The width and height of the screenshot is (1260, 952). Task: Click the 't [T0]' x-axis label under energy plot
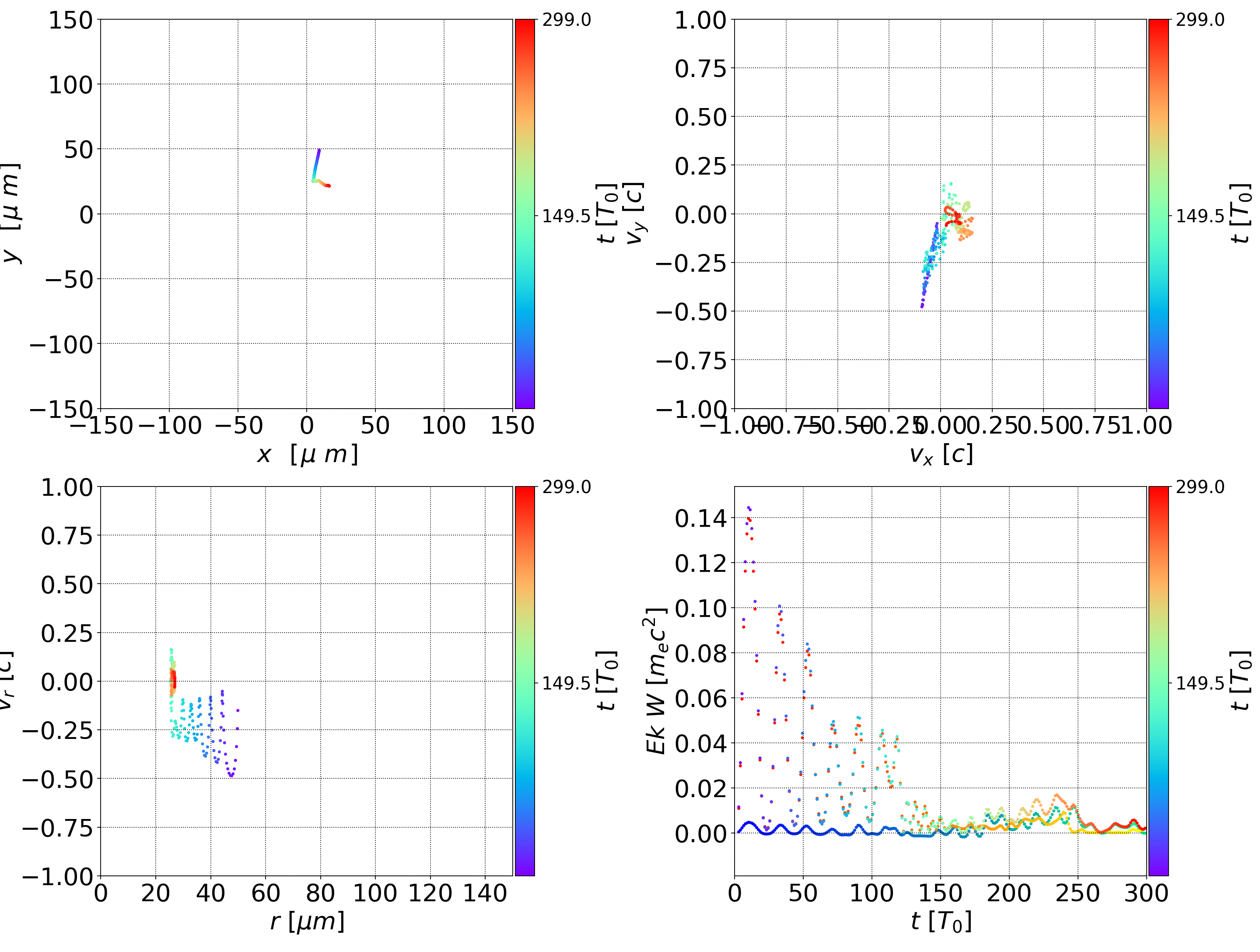pyautogui.click(x=941, y=921)
